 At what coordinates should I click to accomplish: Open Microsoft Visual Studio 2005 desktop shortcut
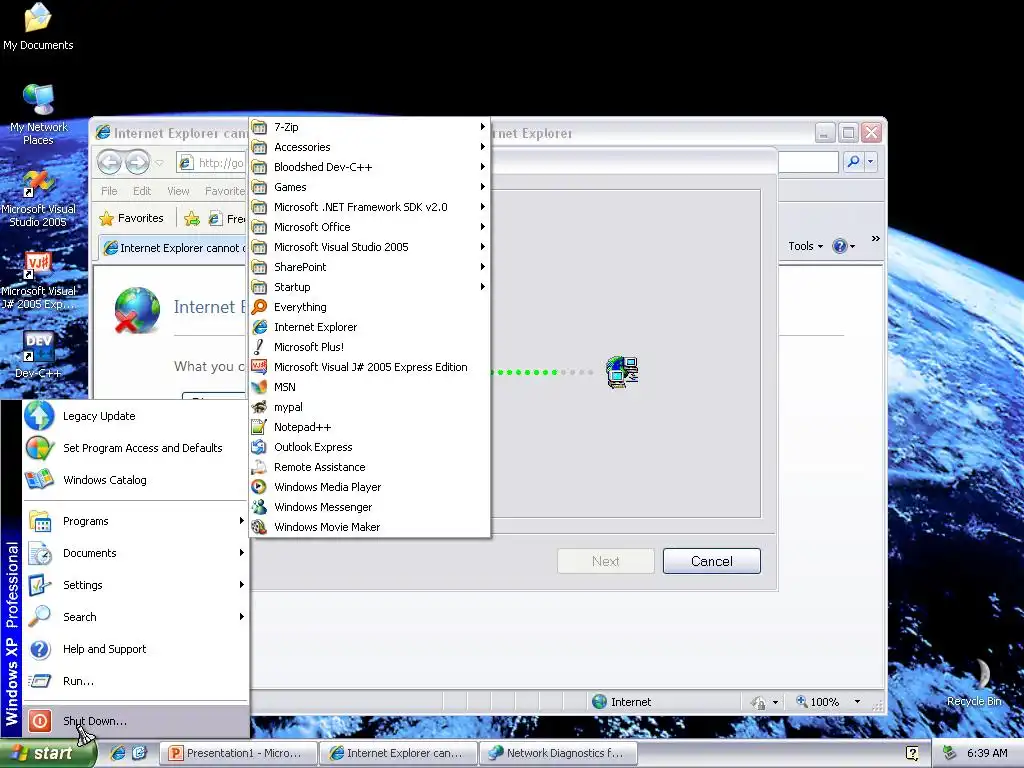38,199
